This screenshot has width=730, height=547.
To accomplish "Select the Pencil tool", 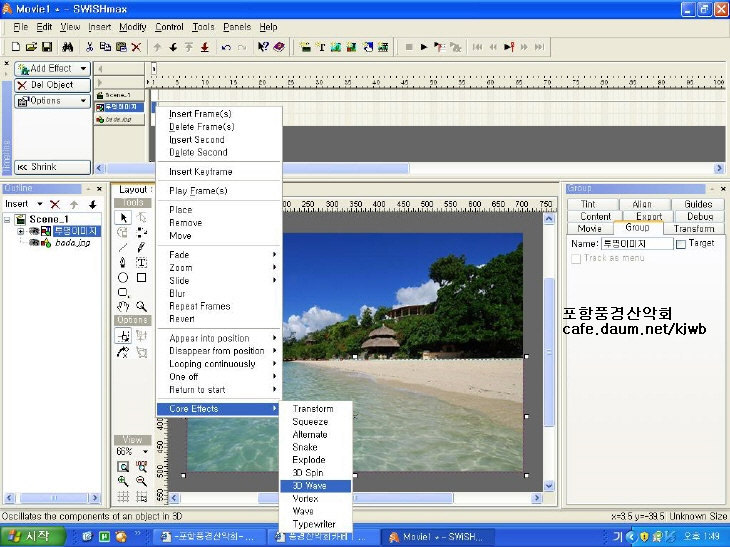I will click(x=142, y=248).
